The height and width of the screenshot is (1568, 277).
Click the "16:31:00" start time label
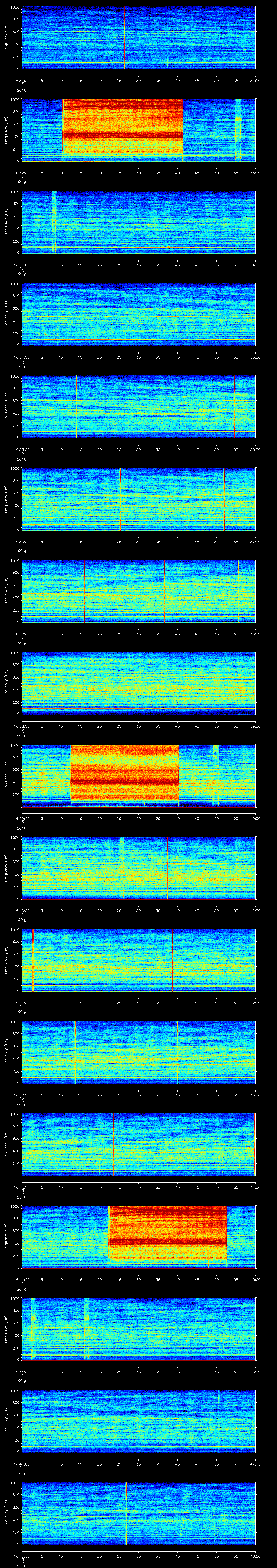point(22,80)
